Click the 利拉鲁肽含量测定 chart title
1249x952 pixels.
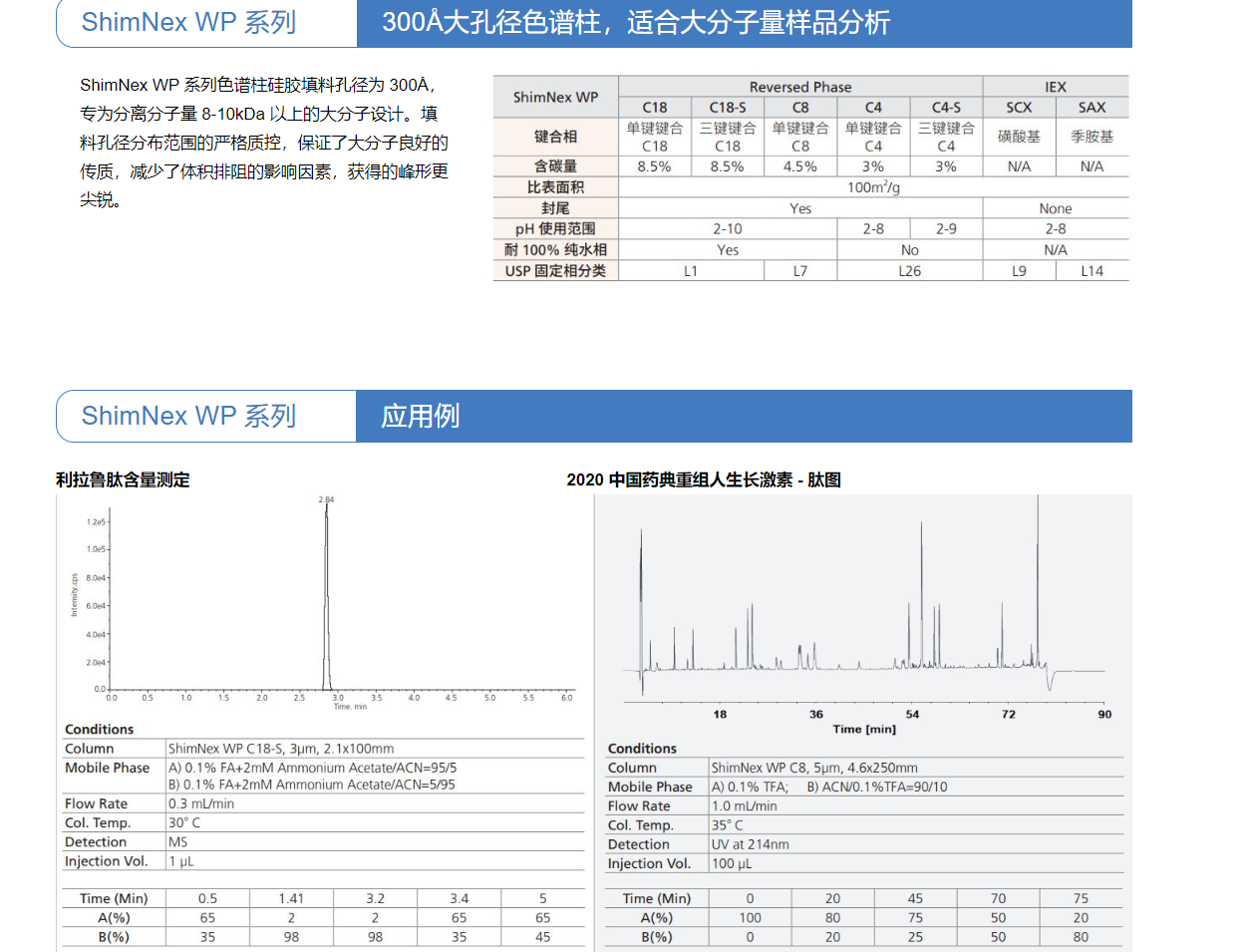[x=123, y=479]
